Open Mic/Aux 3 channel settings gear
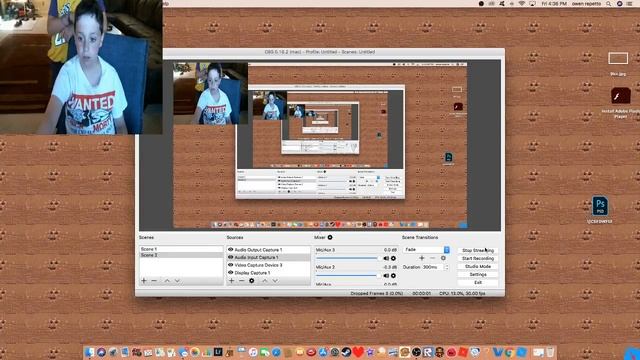Viewport: 640px width, 360px height. (393, 258)
